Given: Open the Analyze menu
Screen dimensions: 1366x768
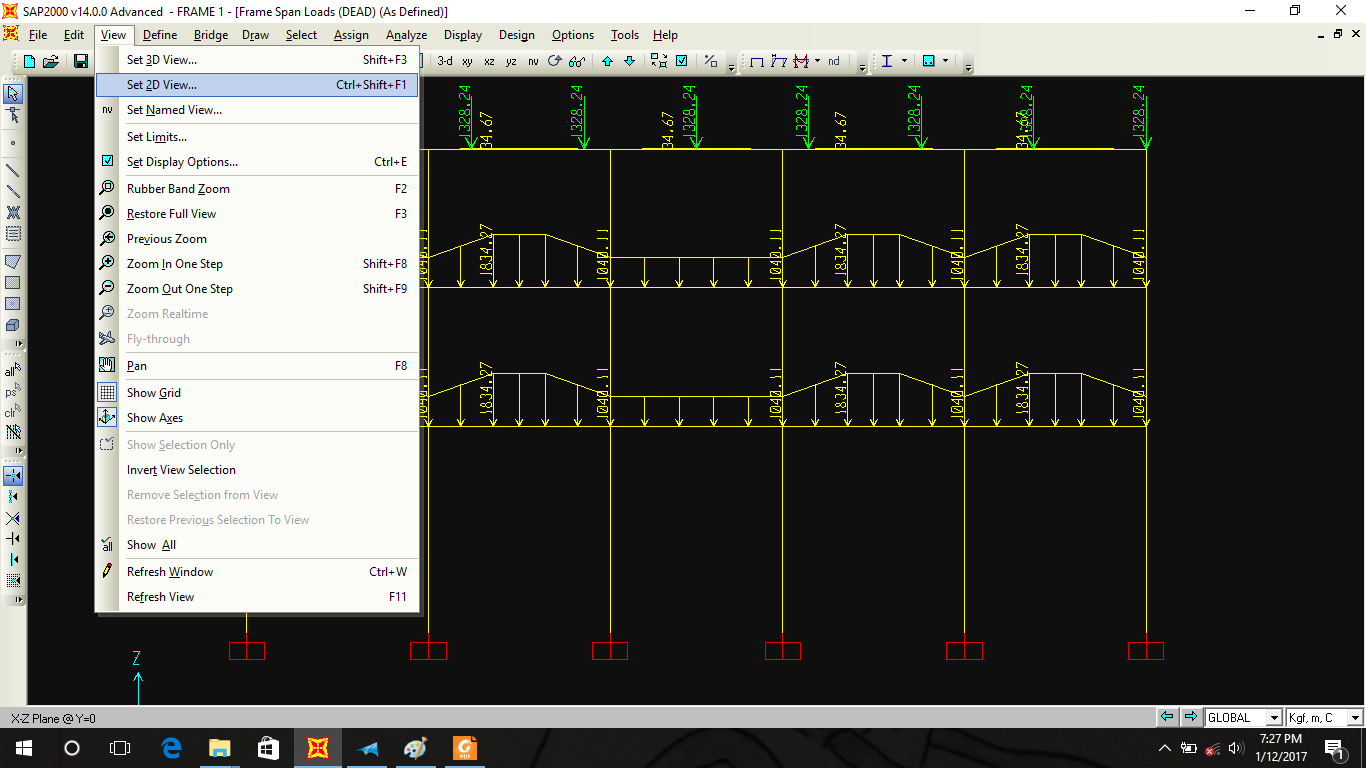Looking at the screenshot, I should click(x=406, y=35).
